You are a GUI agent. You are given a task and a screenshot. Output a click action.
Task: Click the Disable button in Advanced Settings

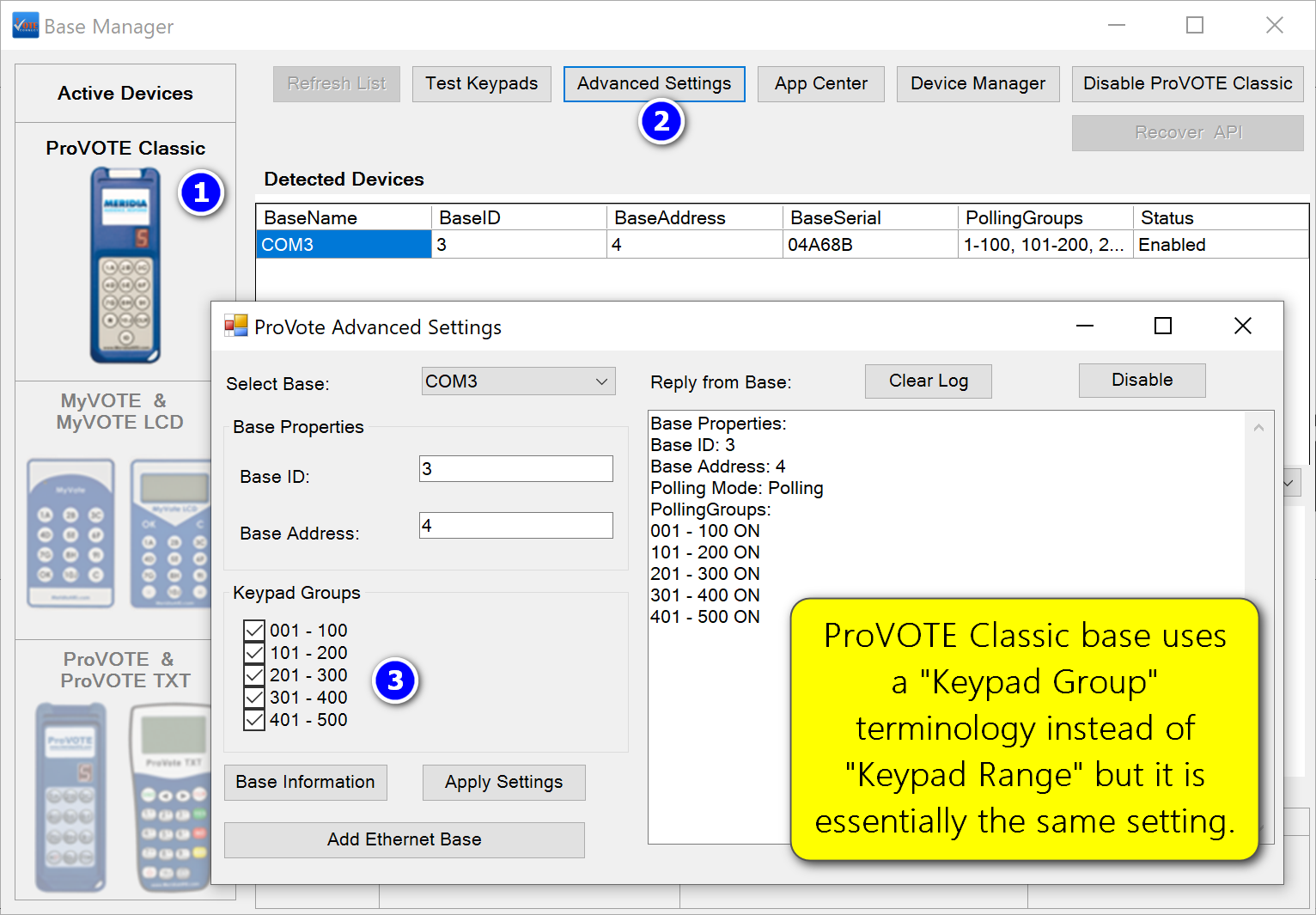coord(1142,380)
